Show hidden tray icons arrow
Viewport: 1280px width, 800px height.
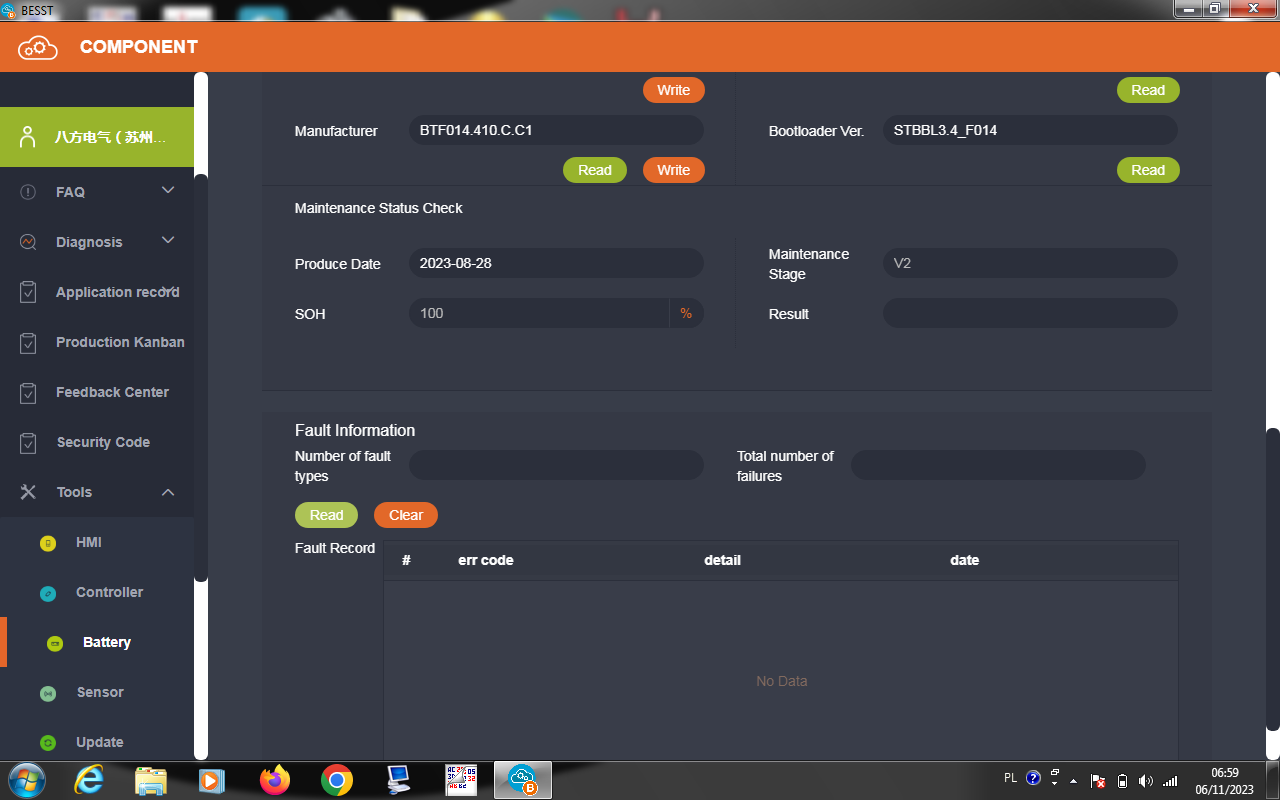pyautogui.click(x=1074, y=781)
